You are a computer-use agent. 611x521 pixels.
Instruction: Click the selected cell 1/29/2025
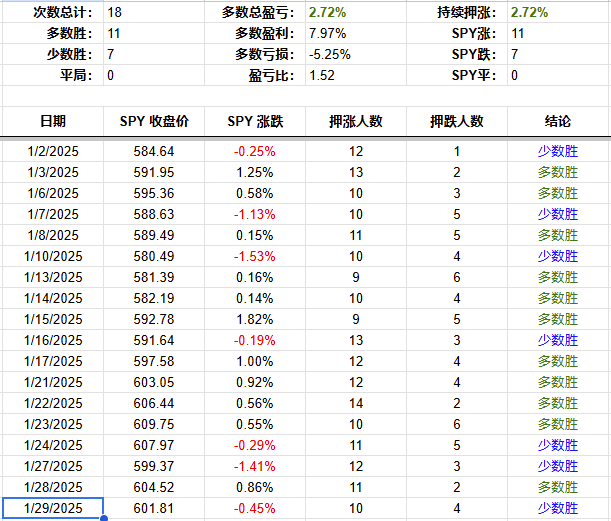pos(53,509)
